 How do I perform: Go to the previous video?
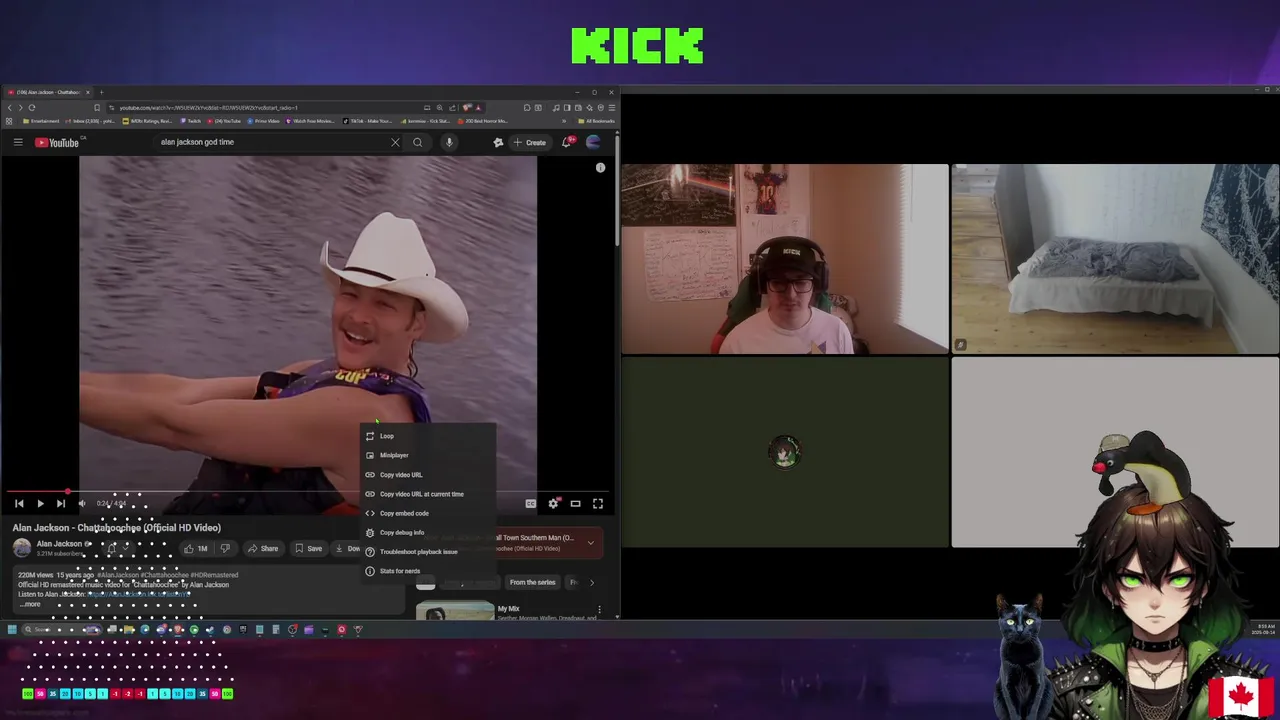(x=19, y=504)
